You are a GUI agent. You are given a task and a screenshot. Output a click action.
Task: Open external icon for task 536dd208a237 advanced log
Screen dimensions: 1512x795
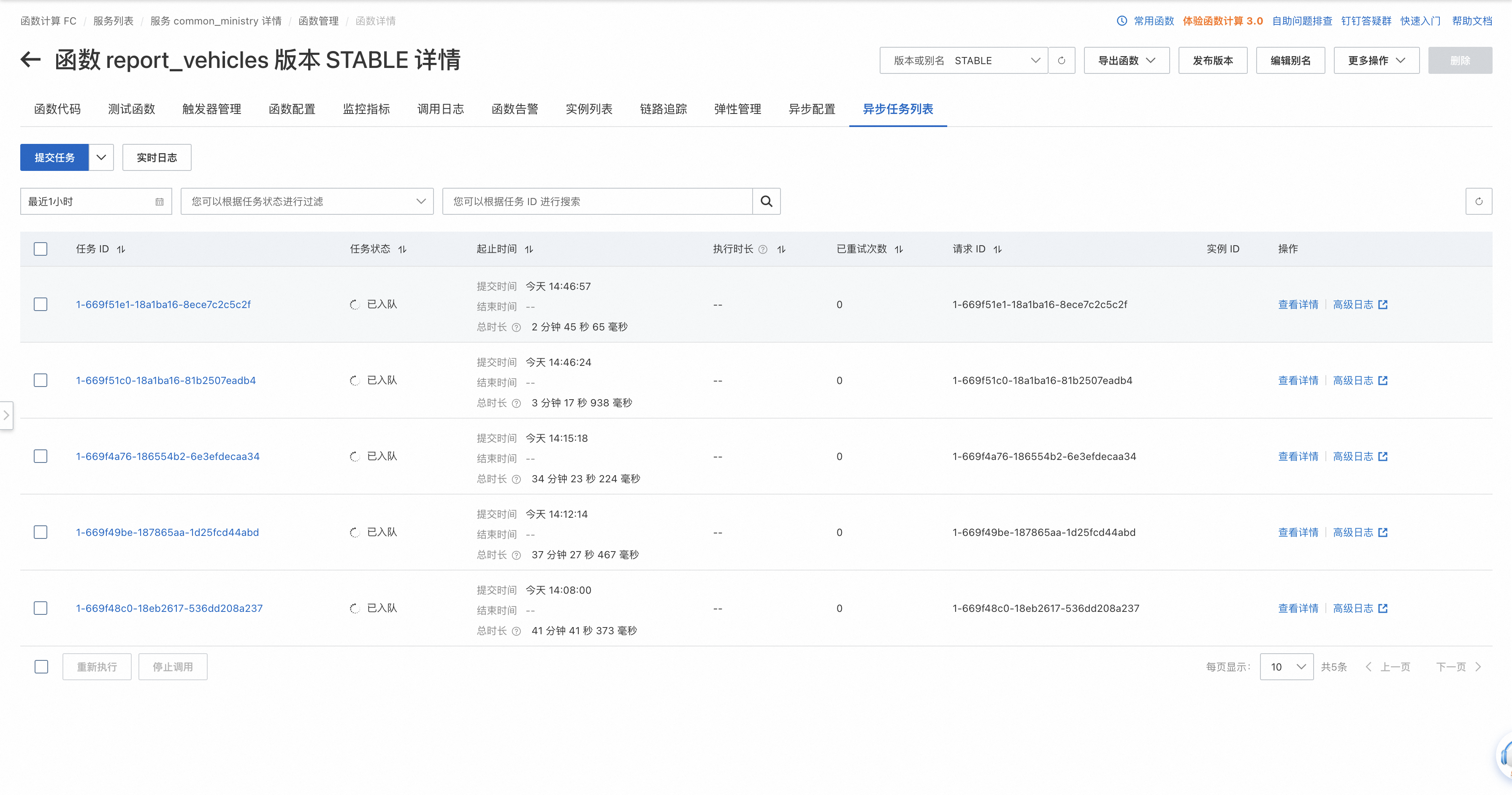click(x=1383, y=608)
